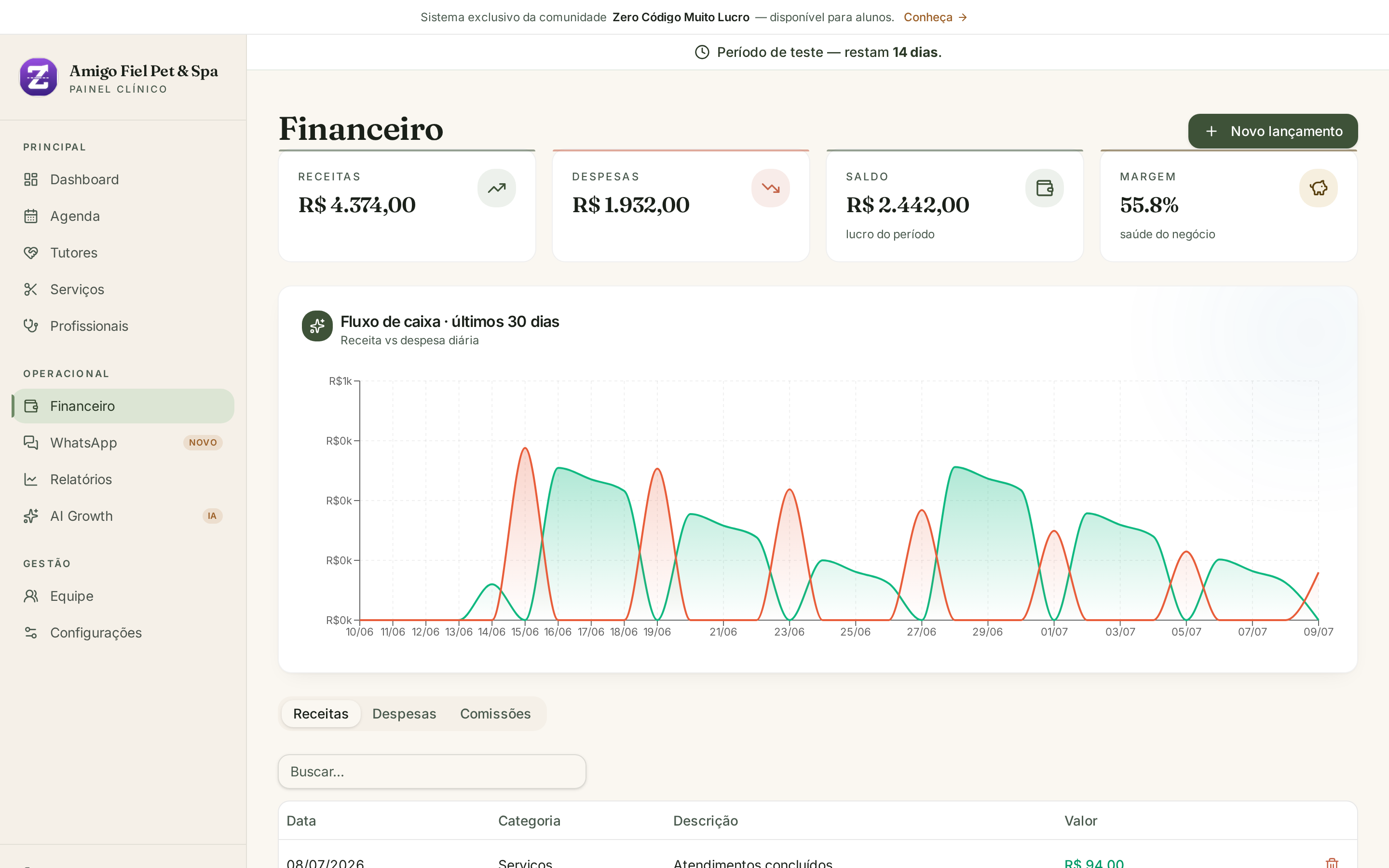Click the Zero Código Muito Lucro banner text
This screenshot has width=1389, height=868.
[681, 17]
